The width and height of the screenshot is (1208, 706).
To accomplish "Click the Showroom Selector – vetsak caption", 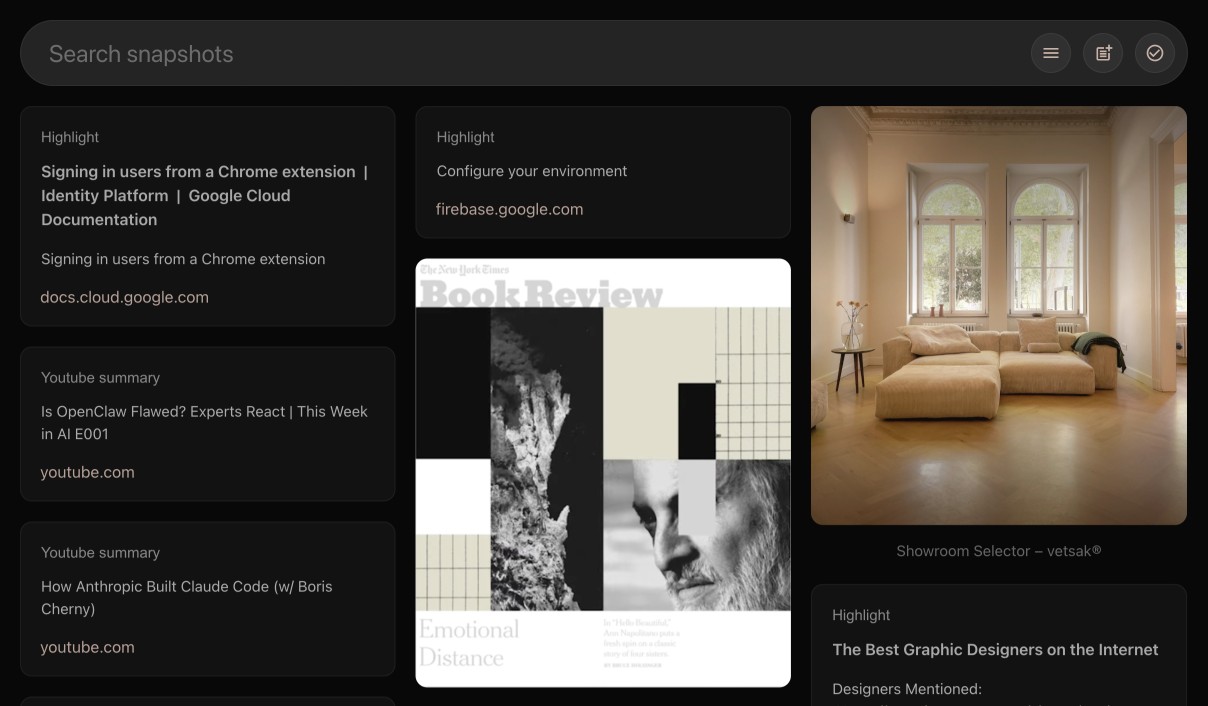I will tap(998, 550).
